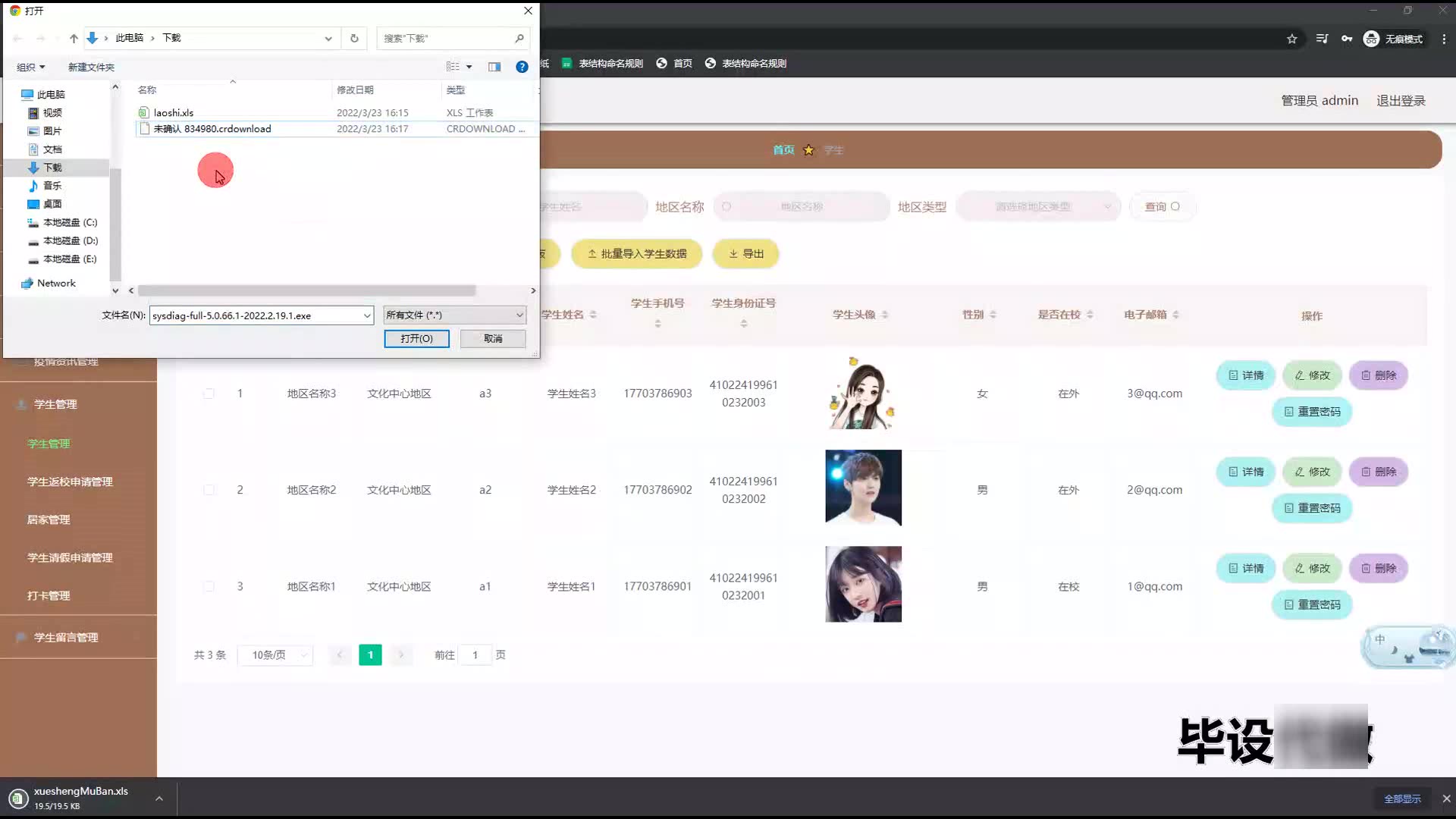This screenshot has height=819, width=1456.
Task: Click 地区名称 filter input
Action: (x=802, y=206)
